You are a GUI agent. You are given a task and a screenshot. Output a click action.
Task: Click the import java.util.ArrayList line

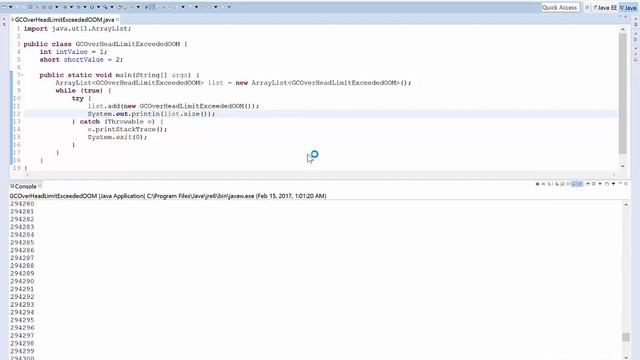pyautogui.click(x=77, y=29)
